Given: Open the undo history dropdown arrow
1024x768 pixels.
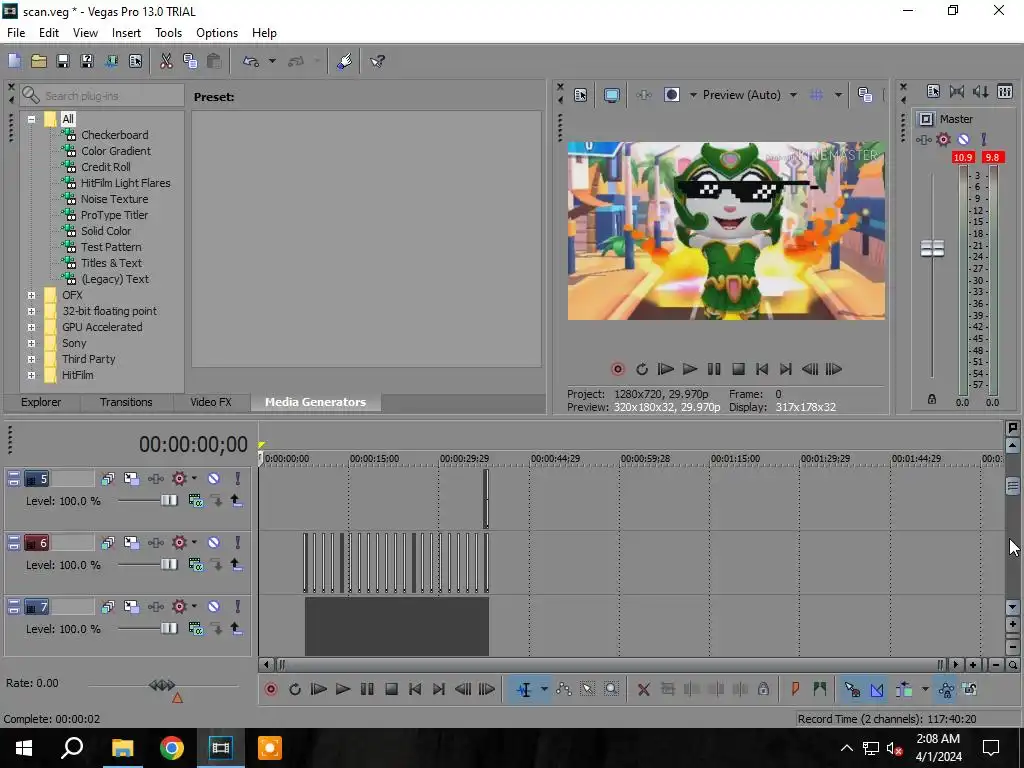Looking at the screenshot, I should (x=272, y=61).
